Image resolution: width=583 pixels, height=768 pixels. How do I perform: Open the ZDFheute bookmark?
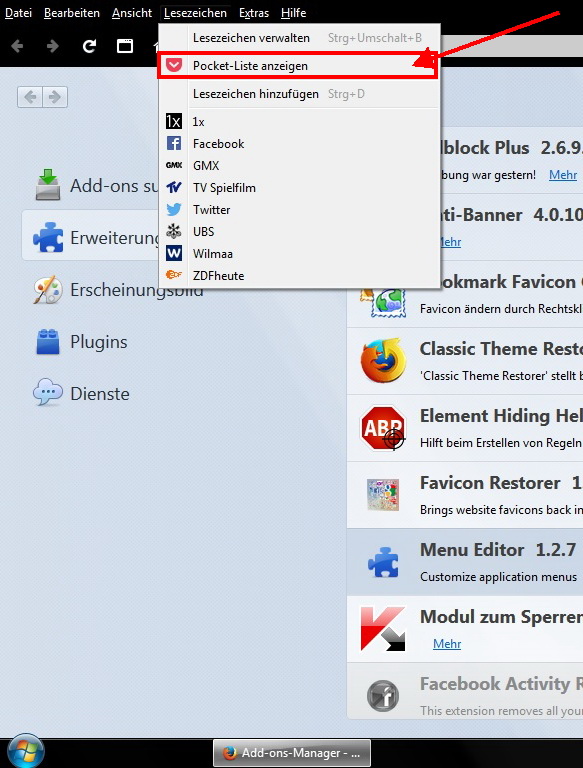tap(299, 276)
